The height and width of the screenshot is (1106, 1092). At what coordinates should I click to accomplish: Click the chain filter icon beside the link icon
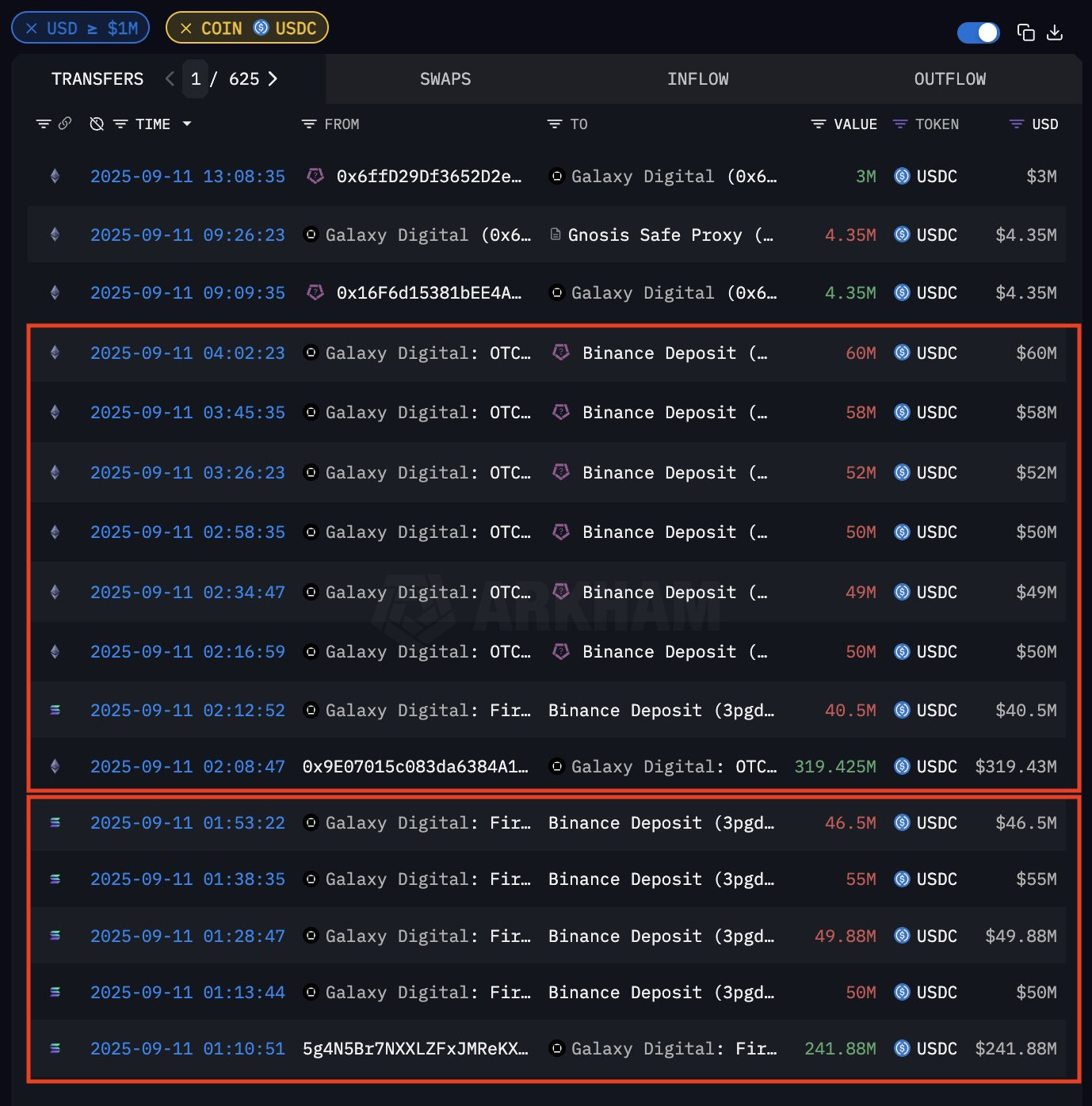(x=44, y=124)
